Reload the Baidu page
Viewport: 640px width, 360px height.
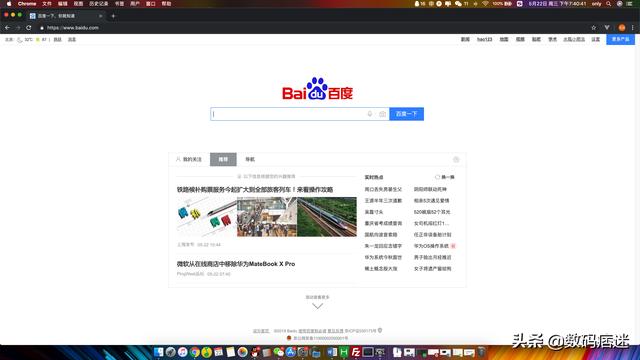29,28
